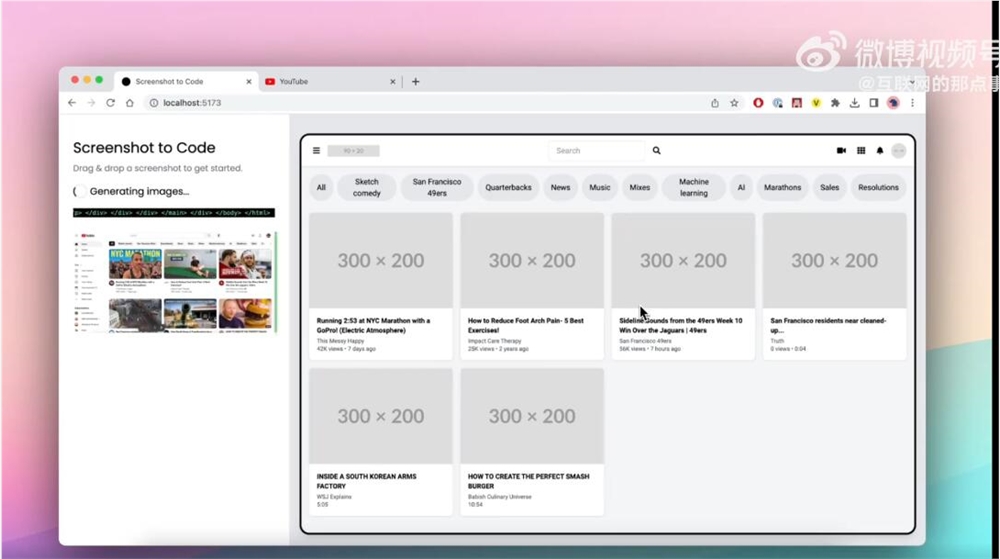
Task: Select the News chip
Action: [561, 187]
